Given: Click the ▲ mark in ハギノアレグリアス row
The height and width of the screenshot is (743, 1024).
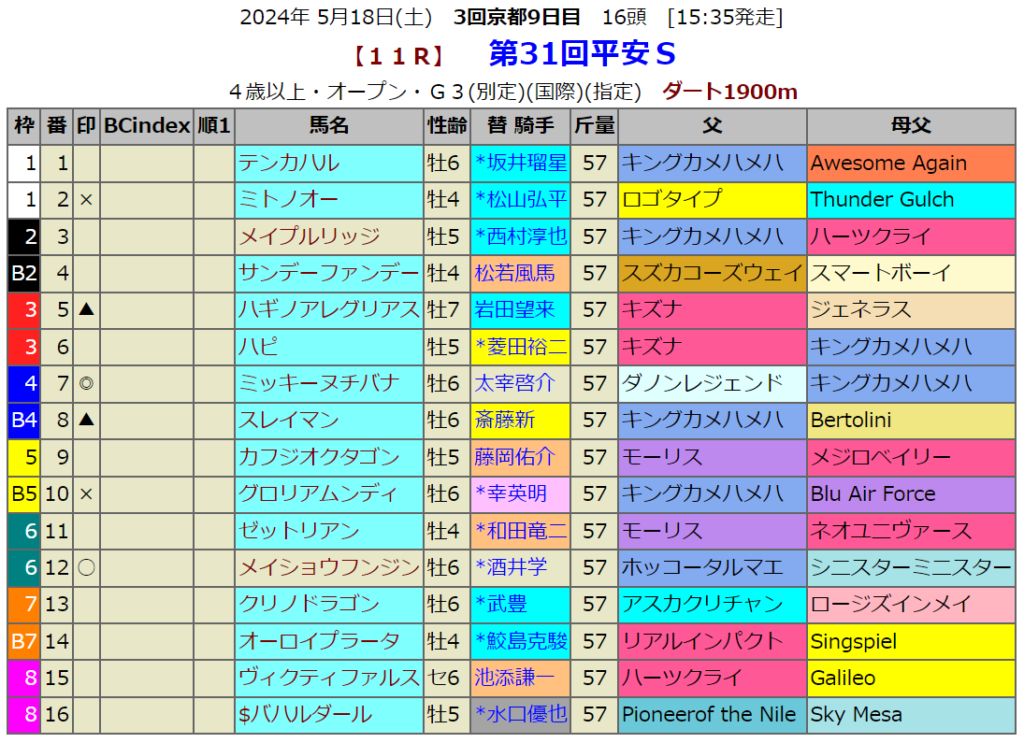Looking at the screenshot, I should pyautogui.click(x=86, y=310).
